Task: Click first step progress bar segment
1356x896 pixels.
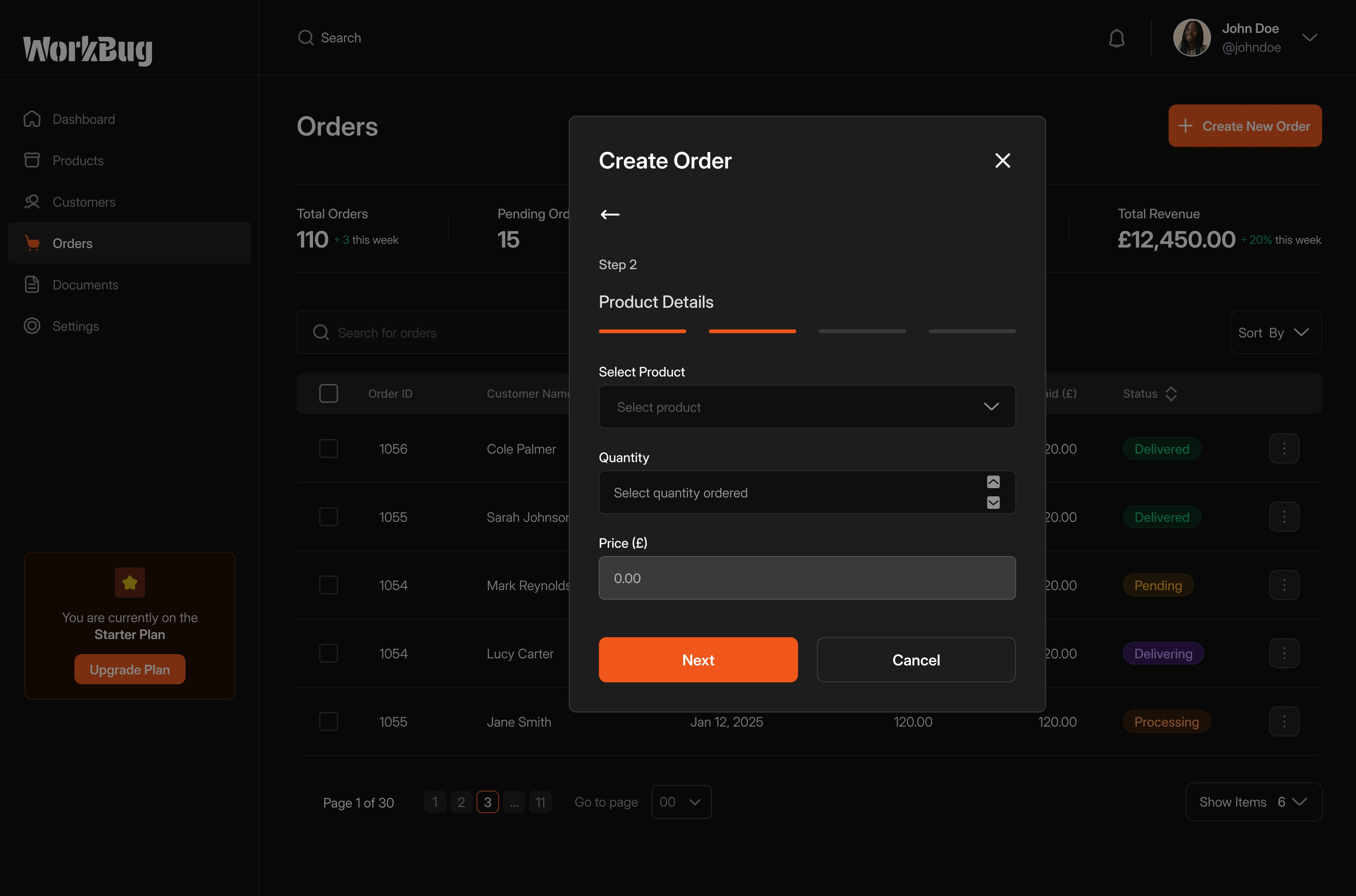Action: (x=643, y=331)
